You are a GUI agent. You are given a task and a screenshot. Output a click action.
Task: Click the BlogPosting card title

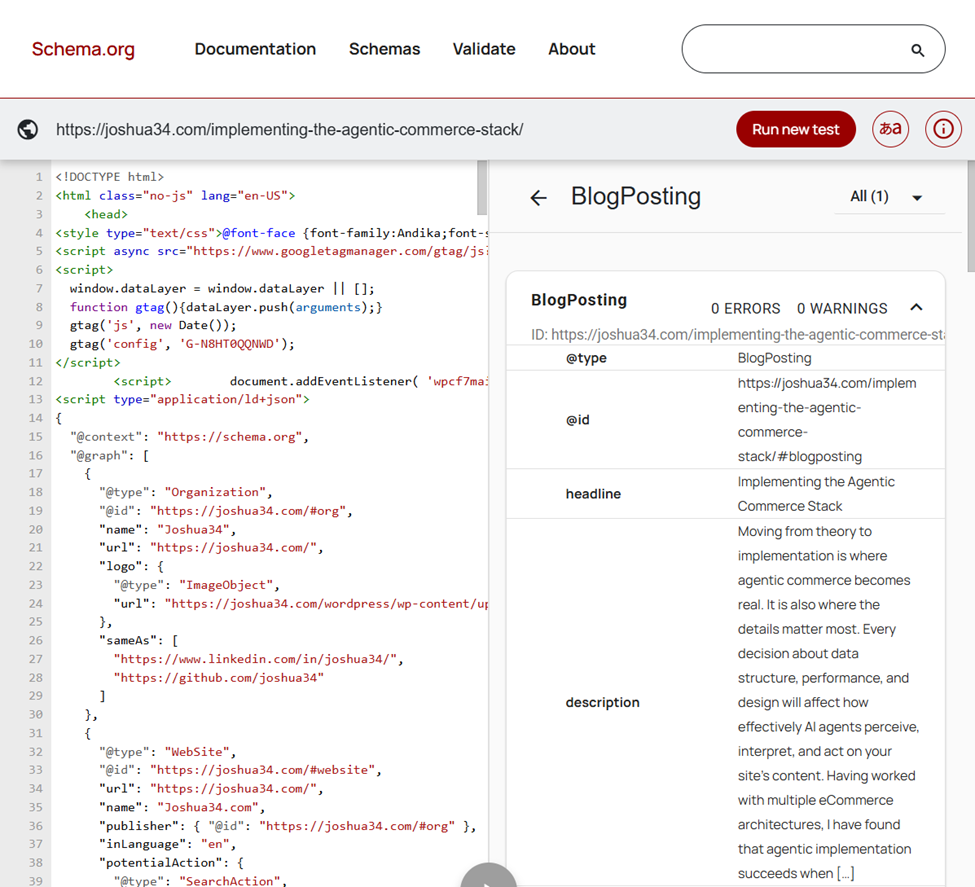[579, 300]
